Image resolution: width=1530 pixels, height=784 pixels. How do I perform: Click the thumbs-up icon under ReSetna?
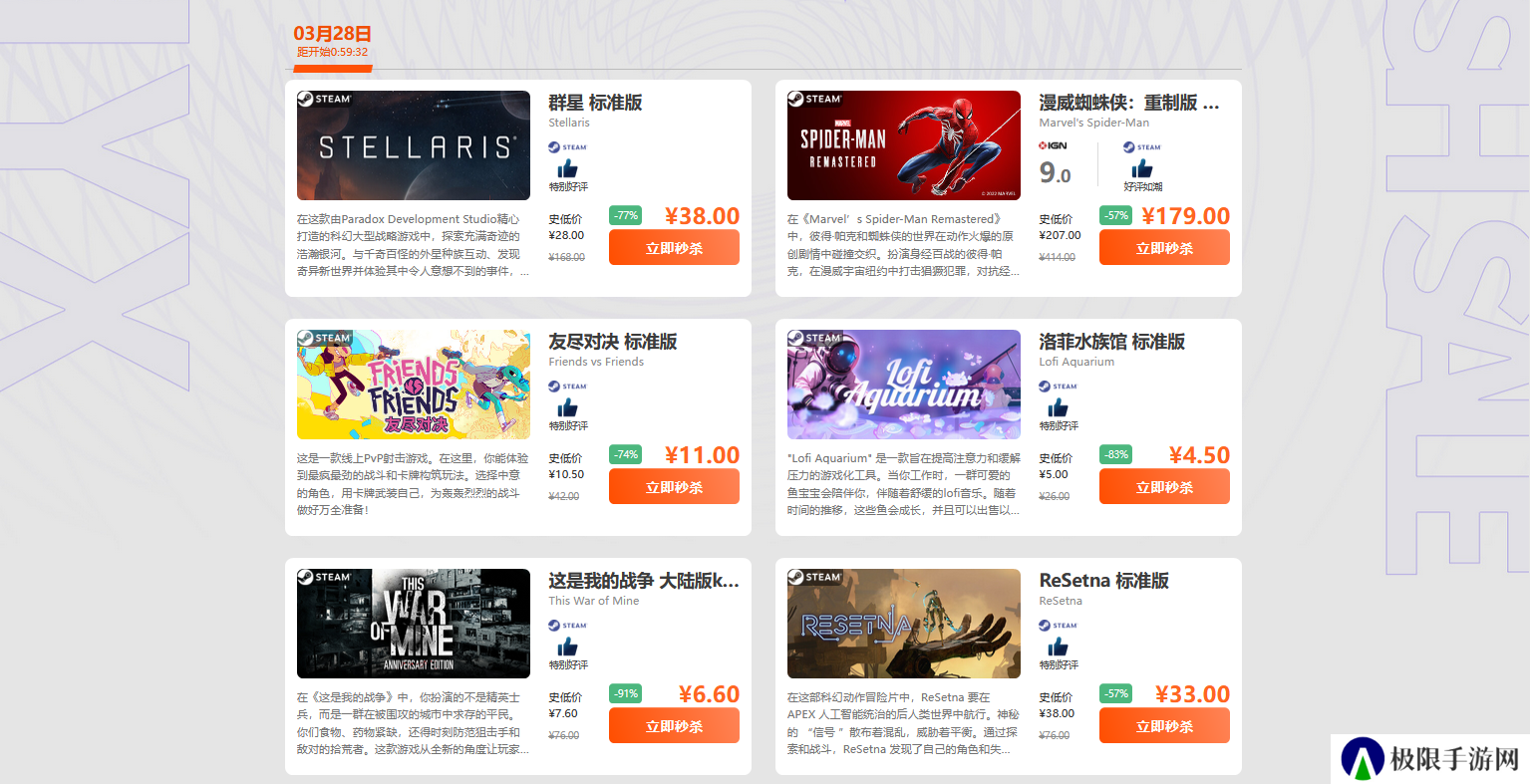[x=1059, y=647]
